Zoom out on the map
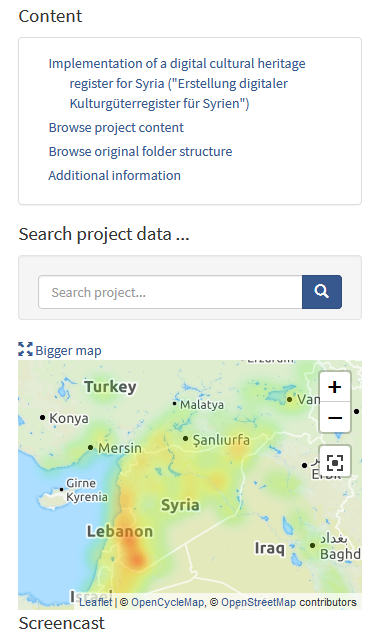Viewport: 378px width, 637px height. (335, 418)
